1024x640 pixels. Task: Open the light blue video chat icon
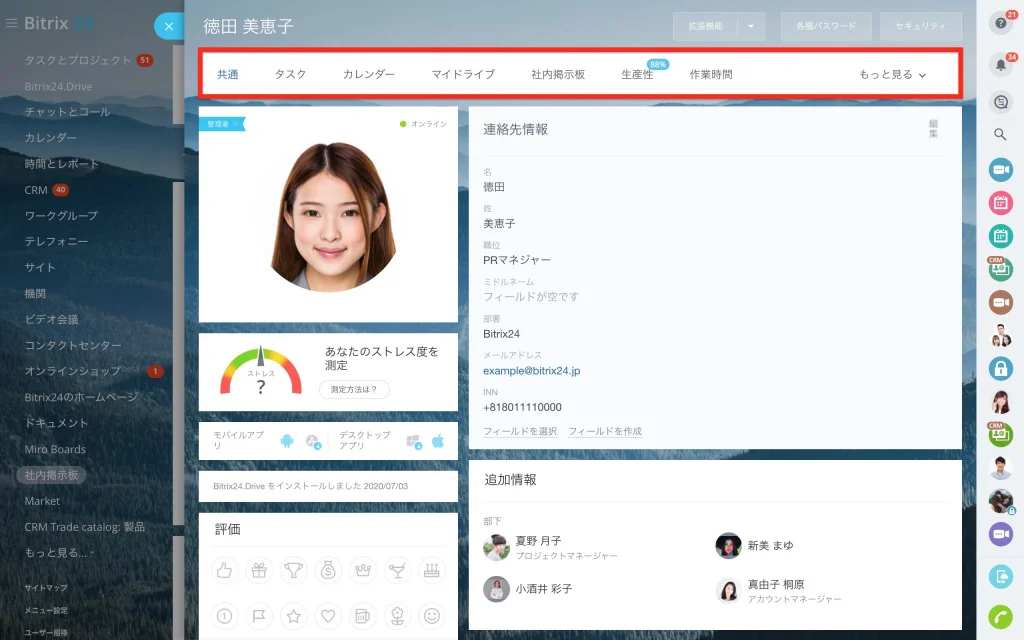1000,170
